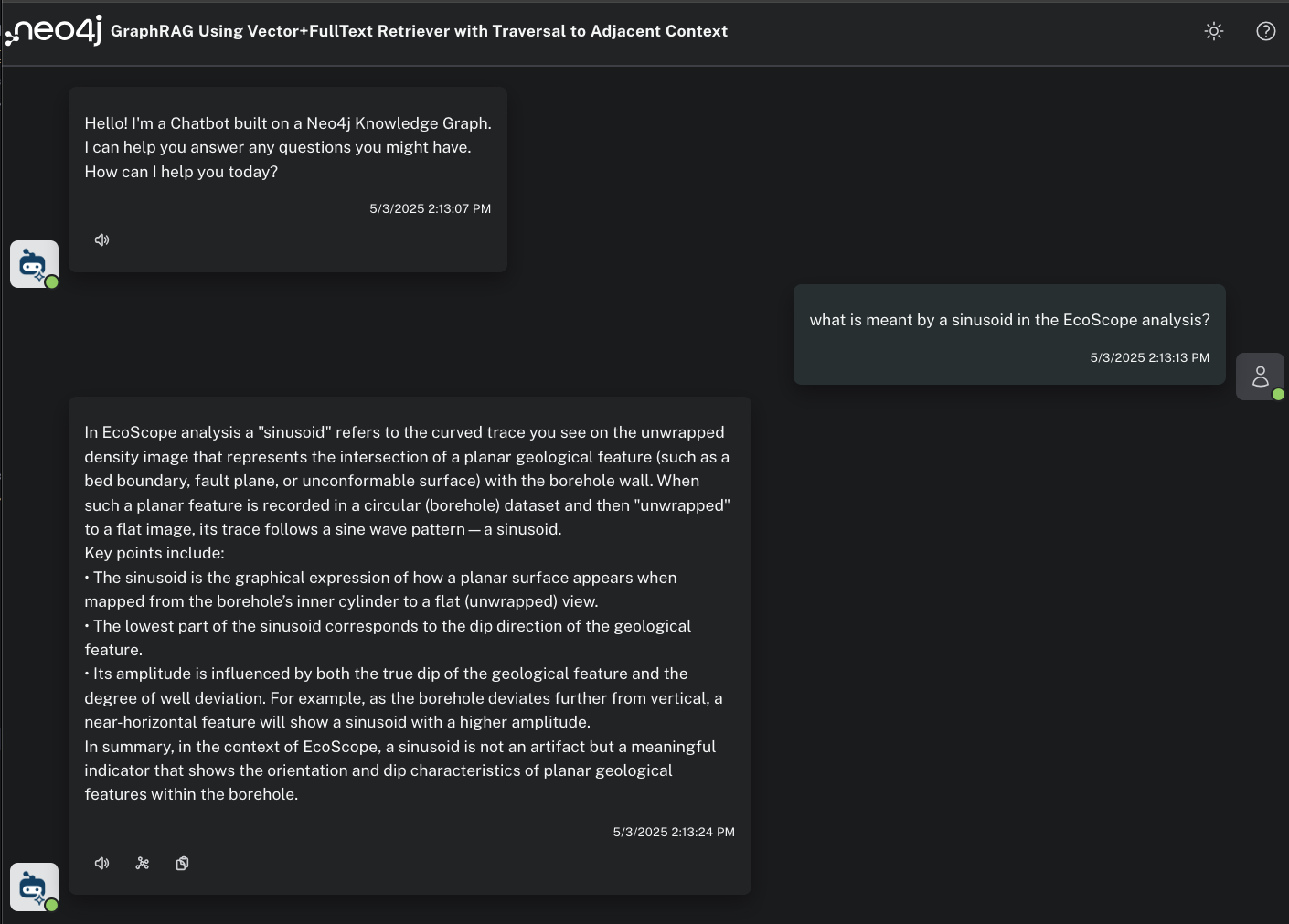Click the green online status dot on chatbot avatar
The image size is (1289, 924).
coord(52,282)
